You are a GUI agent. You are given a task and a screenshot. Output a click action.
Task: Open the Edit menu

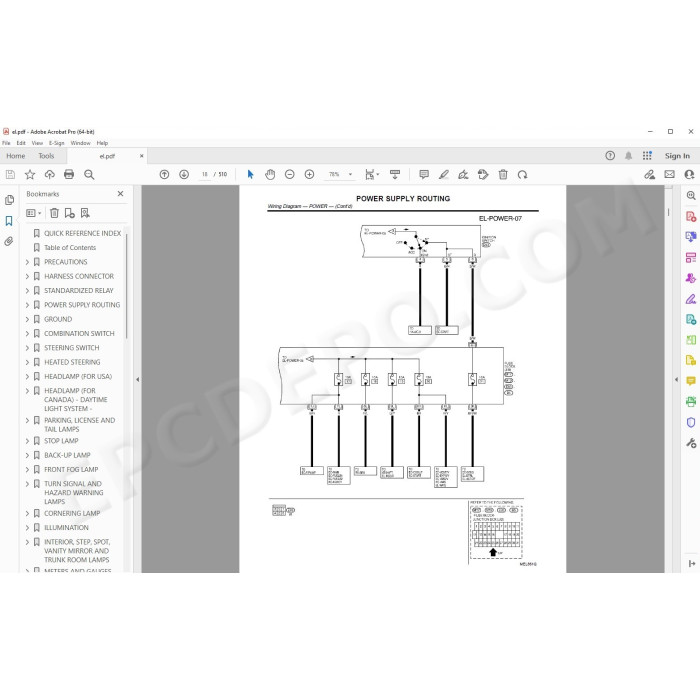pyautogui.click(x=21, y=143)
